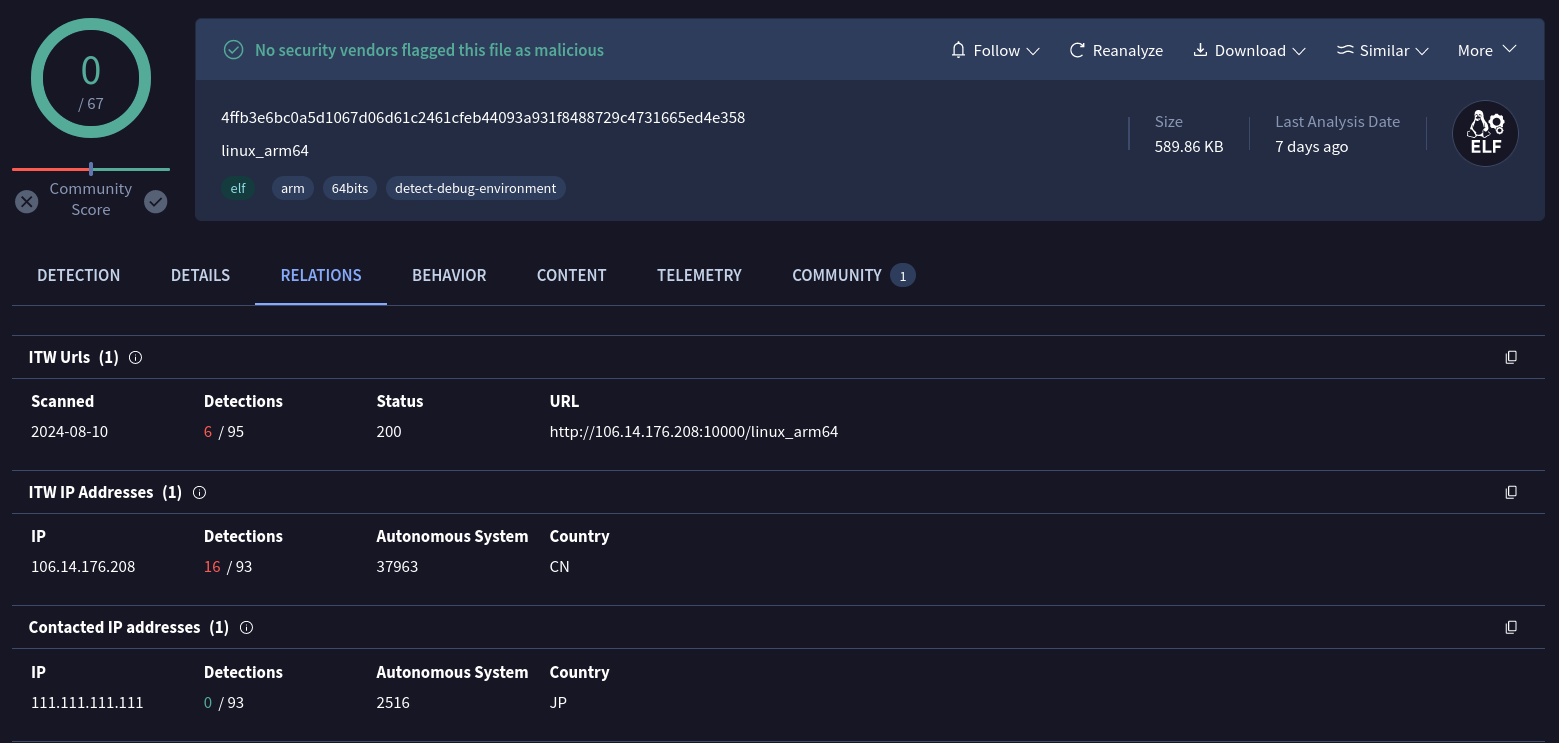1559x743 pixels.
Task: Click autonomous system 2516
Action: (393, 702)
